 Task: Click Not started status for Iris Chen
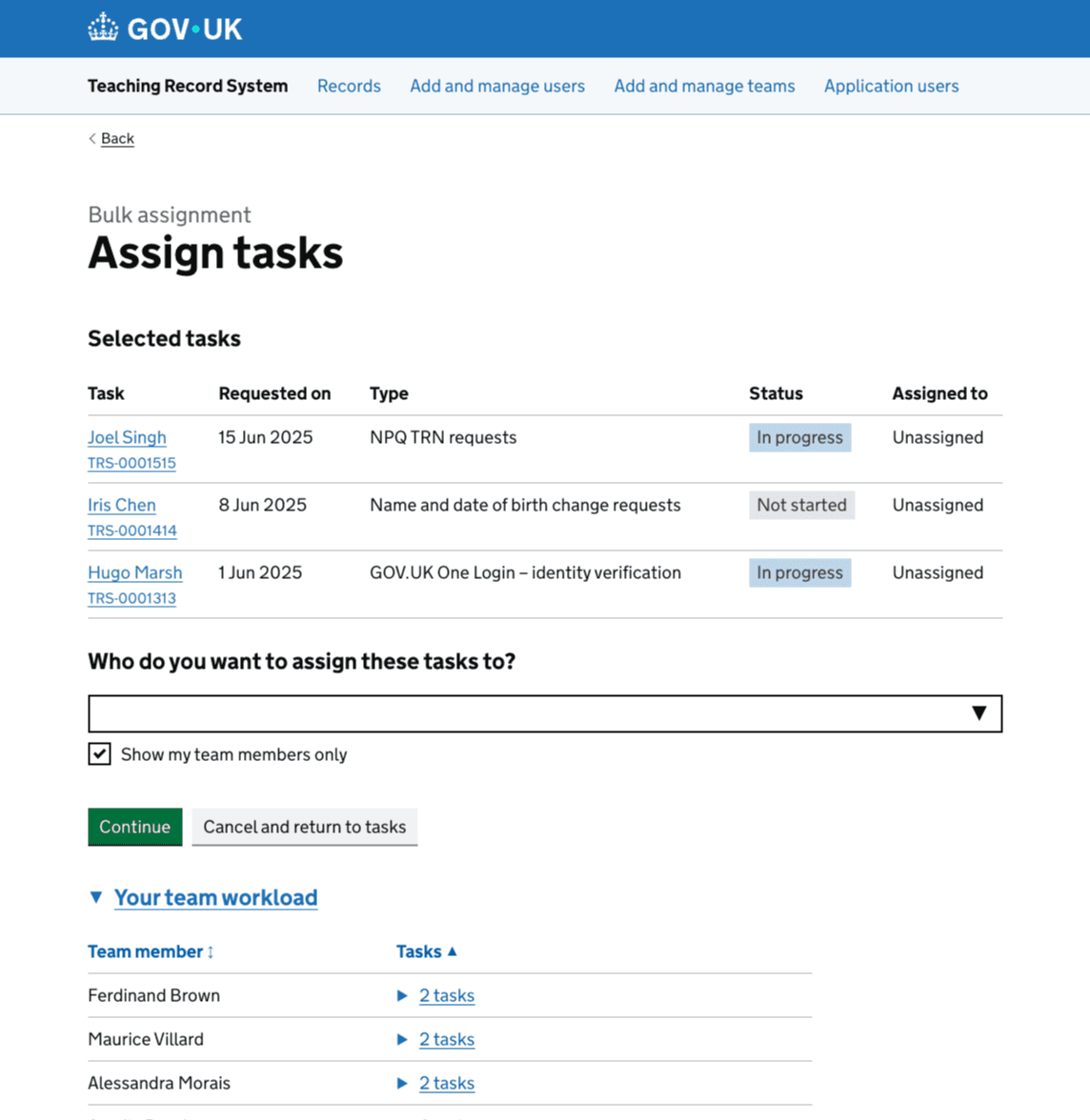[802, 505]
